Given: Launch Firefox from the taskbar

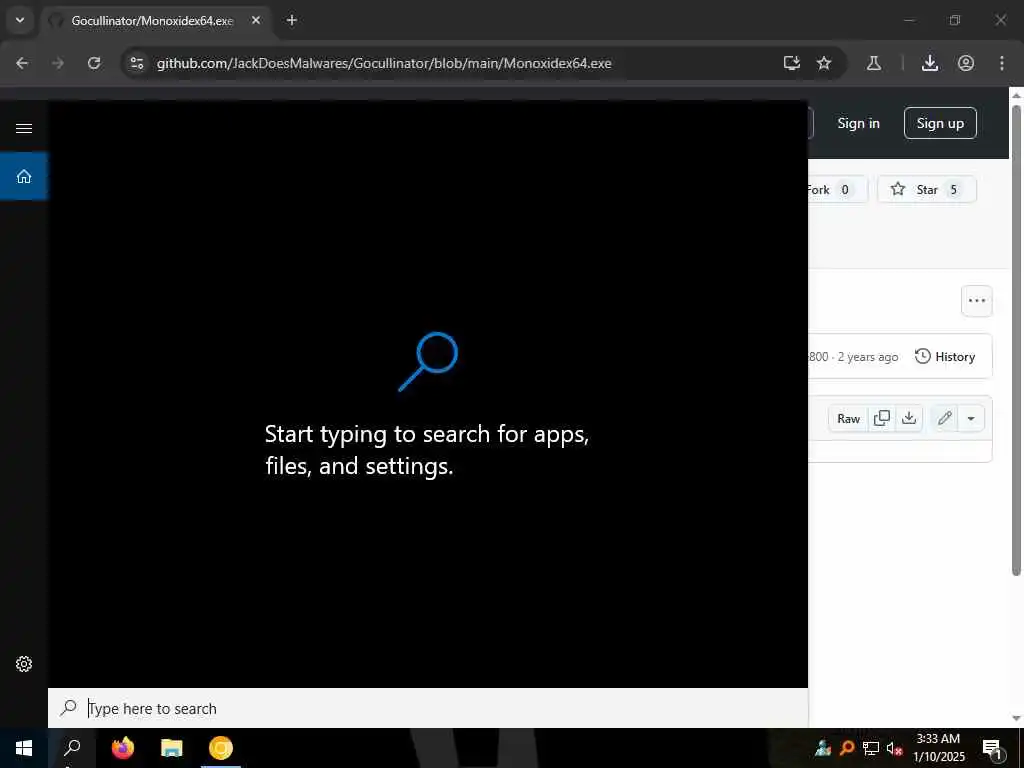Looking at the screenshot, I should click(x=122, y=748).
